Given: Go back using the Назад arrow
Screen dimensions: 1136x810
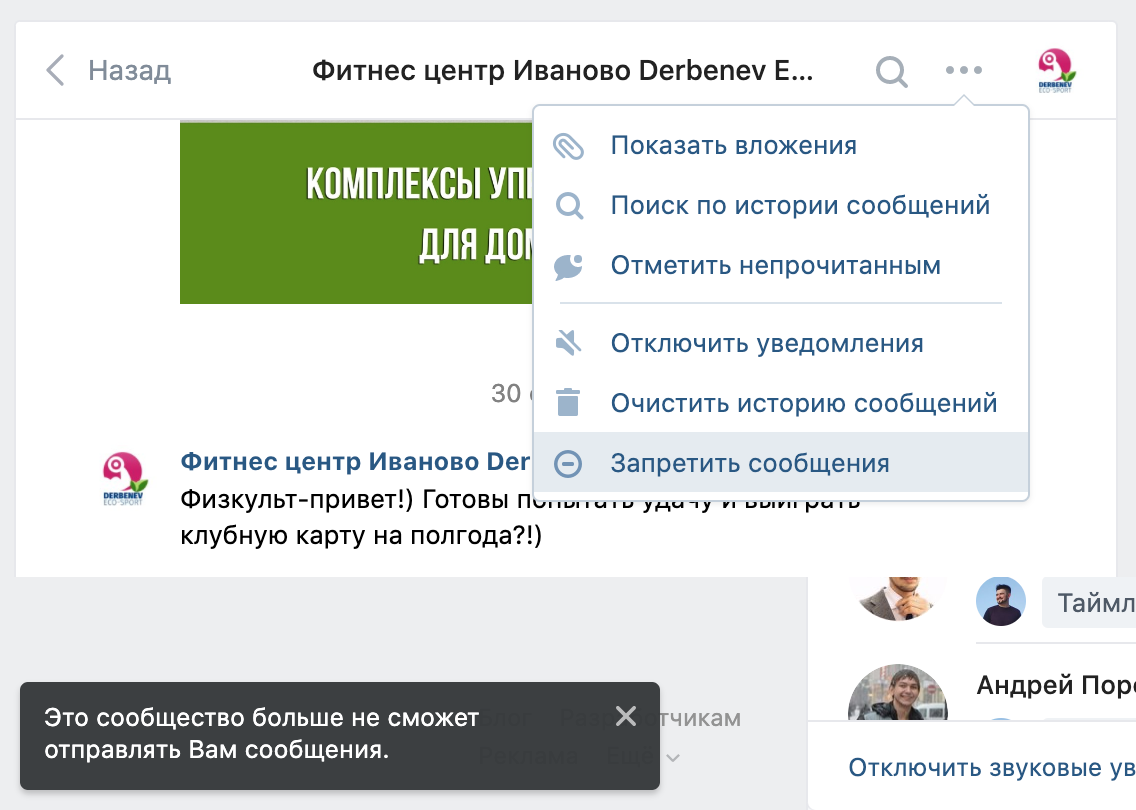Looking at the screenshot, I should coord(55,70).
